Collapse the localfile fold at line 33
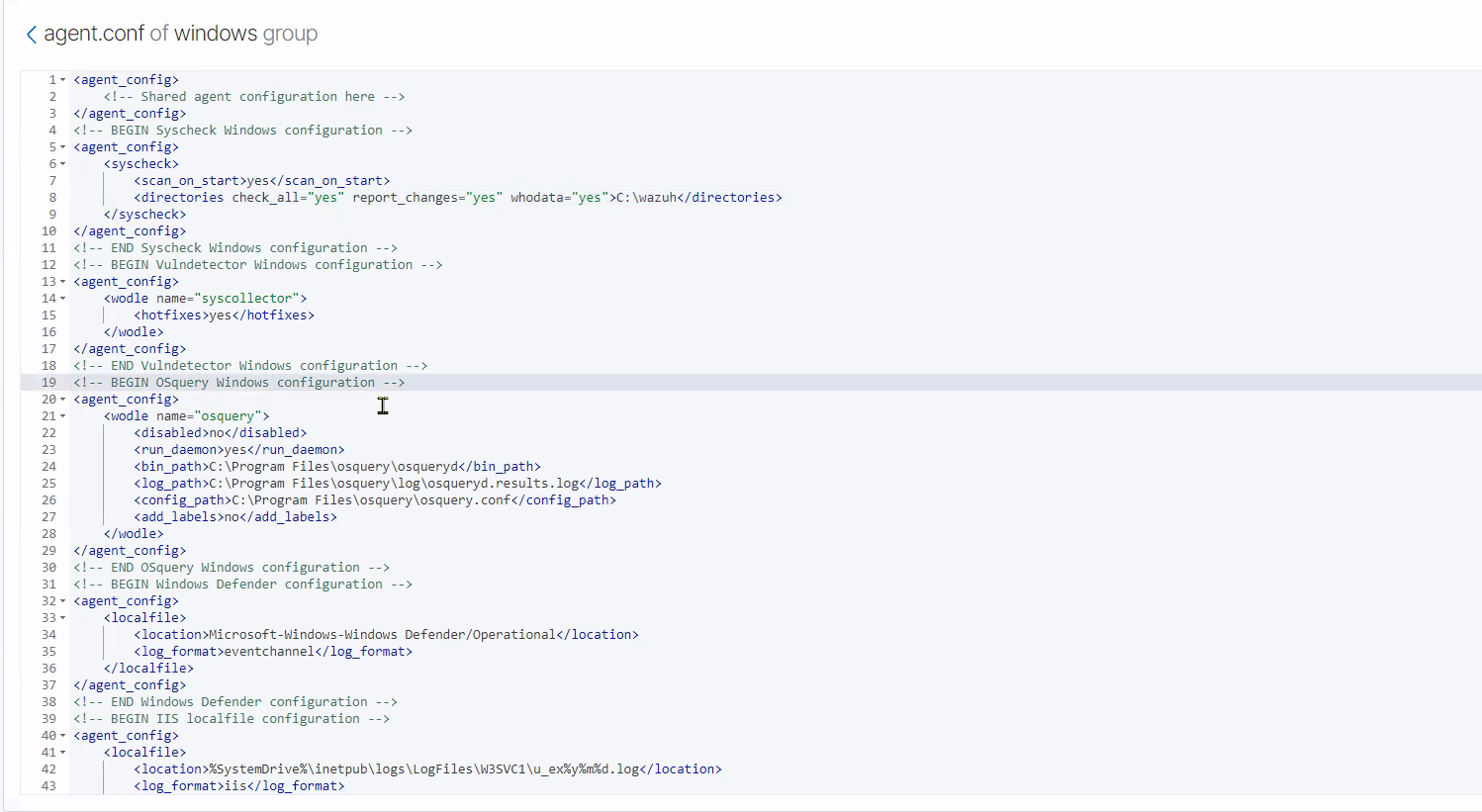The height and width of the screenshot is (812, 1482). [x=63, y=617]
